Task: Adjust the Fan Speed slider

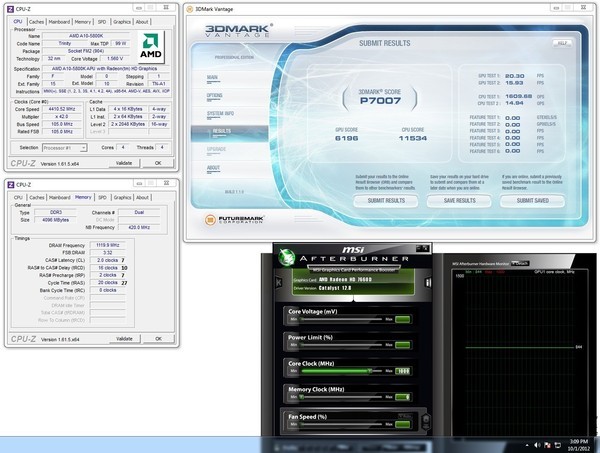Action: click(x=341, y=424)
